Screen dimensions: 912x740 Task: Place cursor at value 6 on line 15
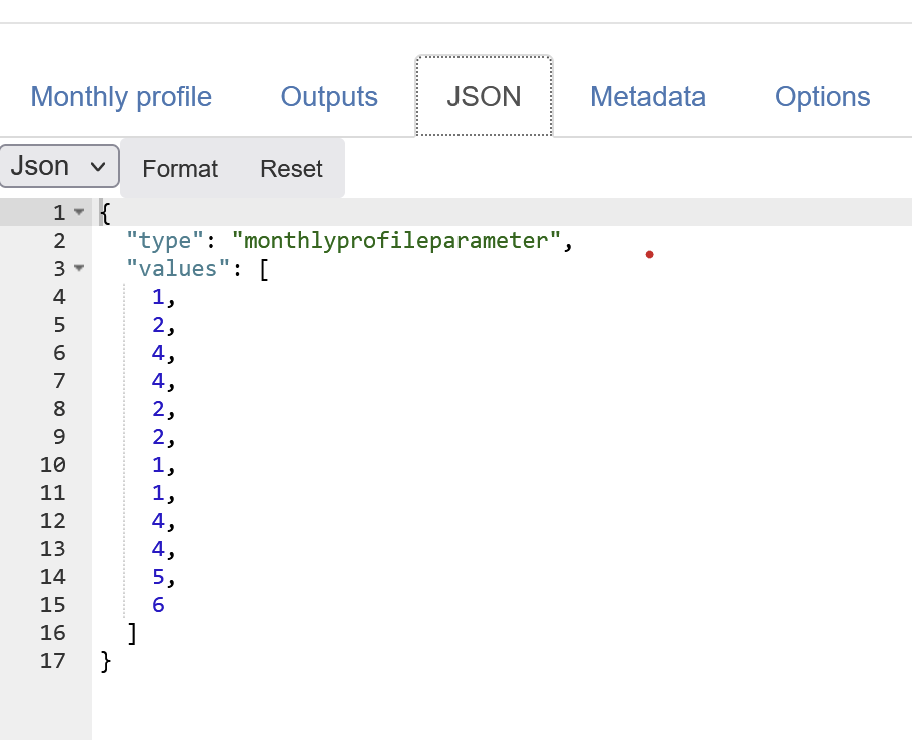click(158, 605)
